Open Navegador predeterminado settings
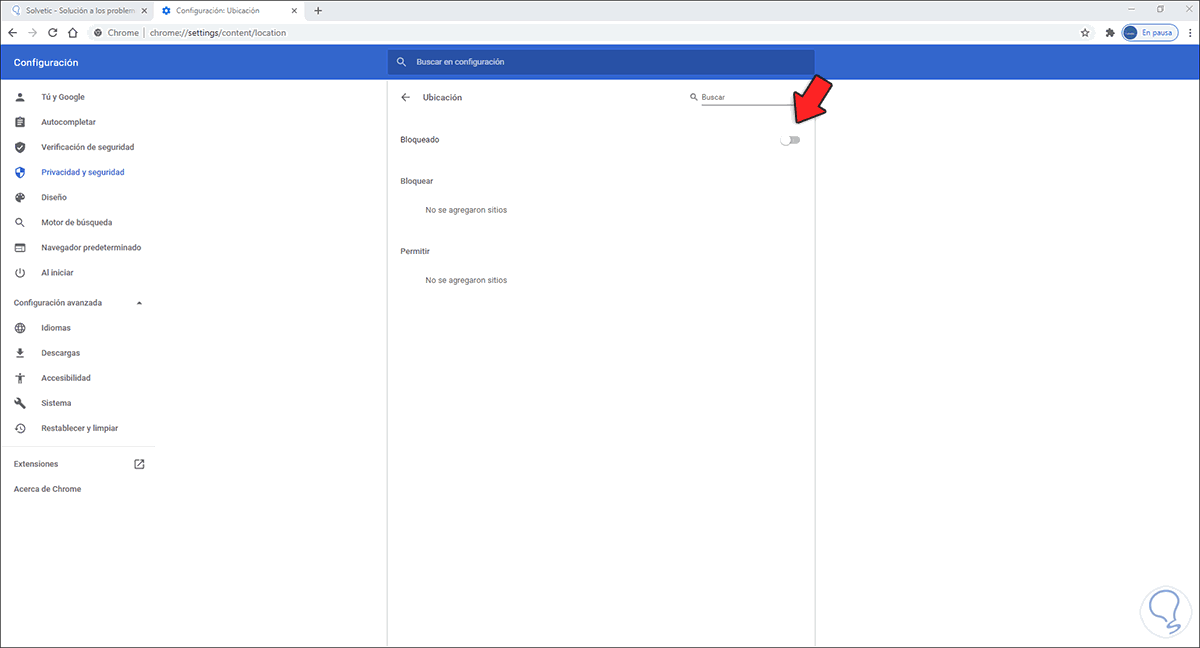The image size is (1200, 648). click(x=91, y=247)
